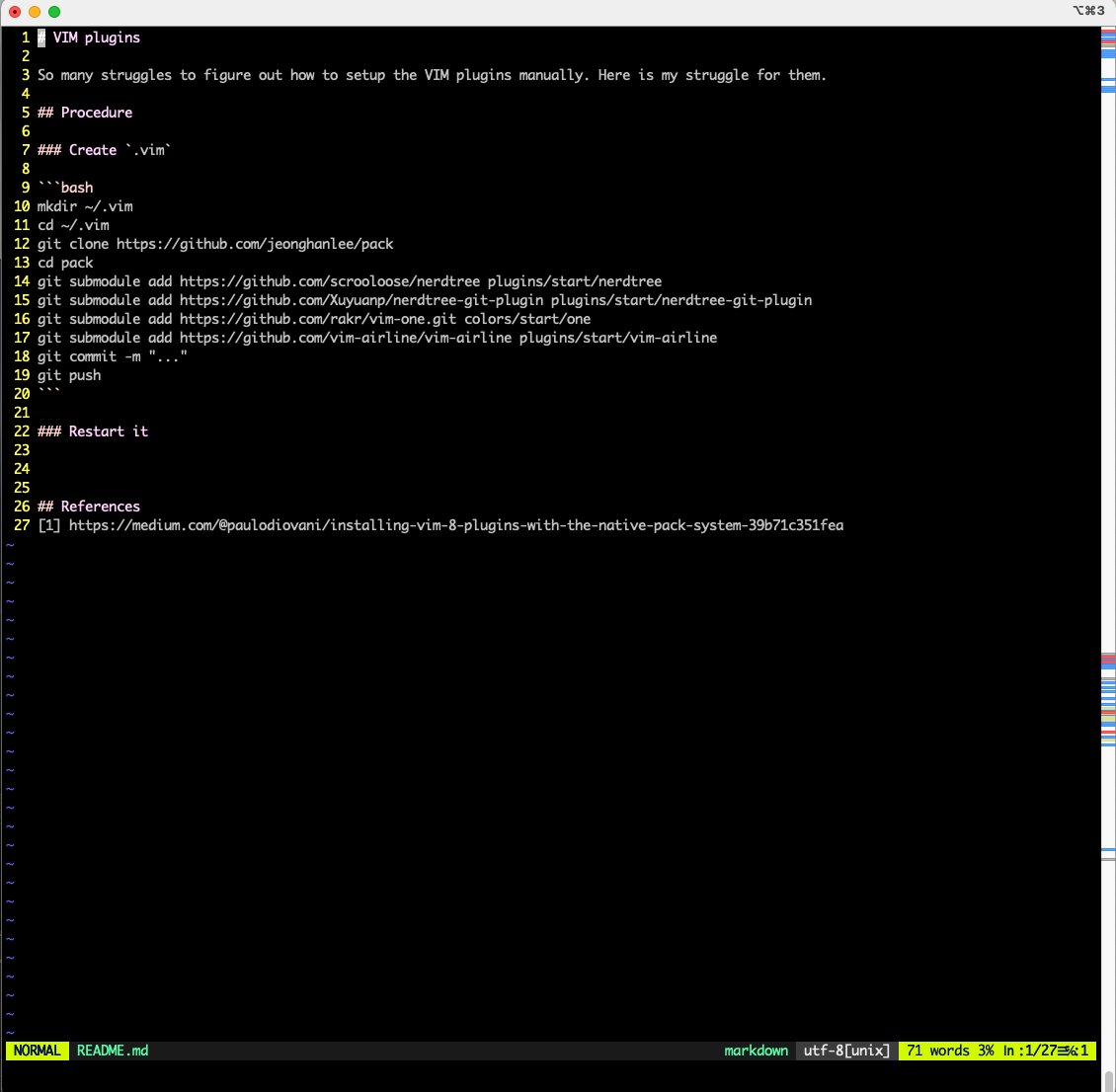Click the '3%' percentage in status line
This screenshot has height=1092, width=1116.
click(986, 1051)
